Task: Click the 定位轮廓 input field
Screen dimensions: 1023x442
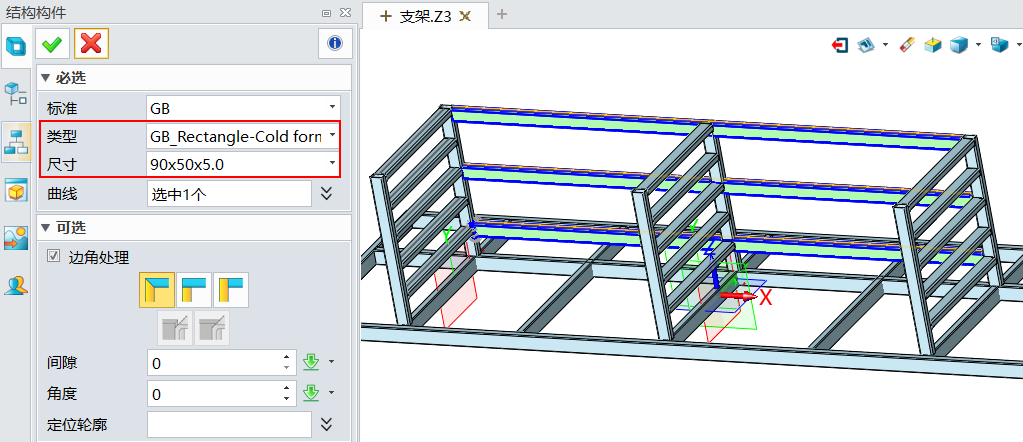Action: point(228,424)
